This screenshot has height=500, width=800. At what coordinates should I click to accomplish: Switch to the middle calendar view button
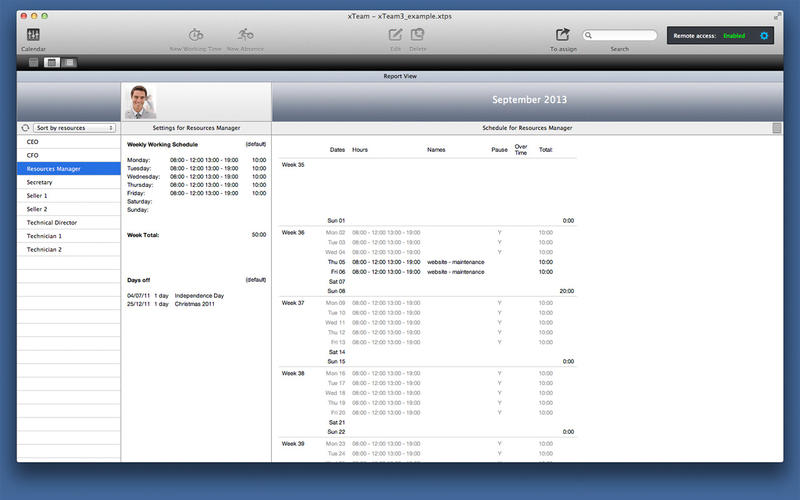pos(51,62)
